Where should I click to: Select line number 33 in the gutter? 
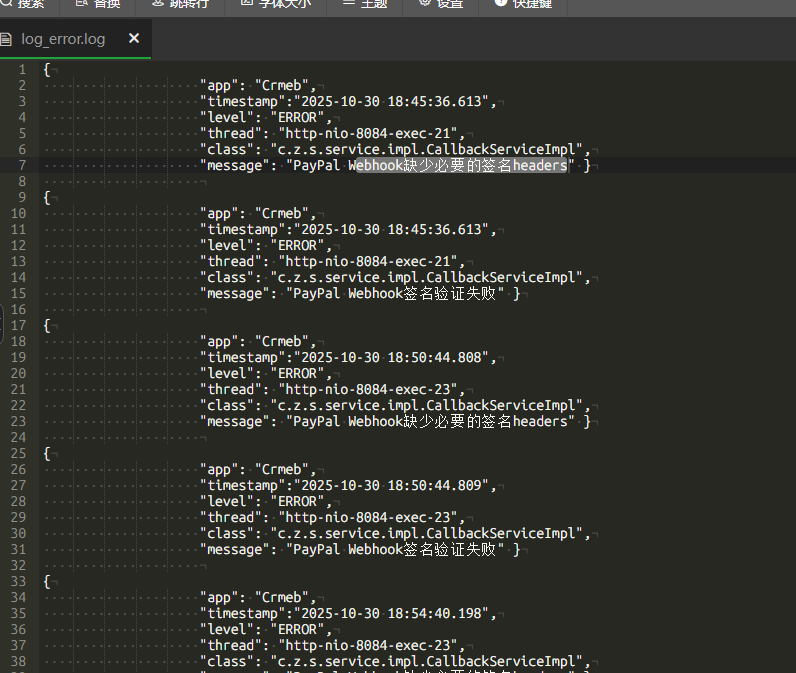pos(19,581)
